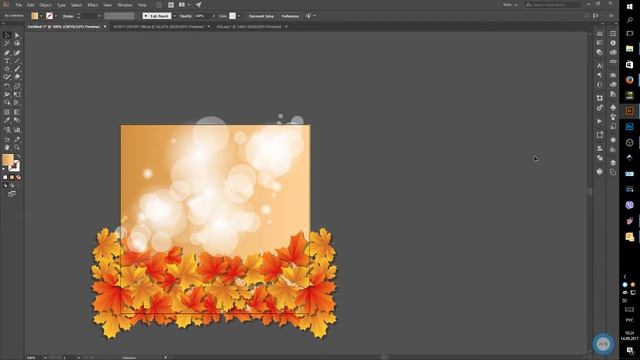Set paint mode to Color
Viewport: 640px width, 360px height.
click(x=5, y=178)
